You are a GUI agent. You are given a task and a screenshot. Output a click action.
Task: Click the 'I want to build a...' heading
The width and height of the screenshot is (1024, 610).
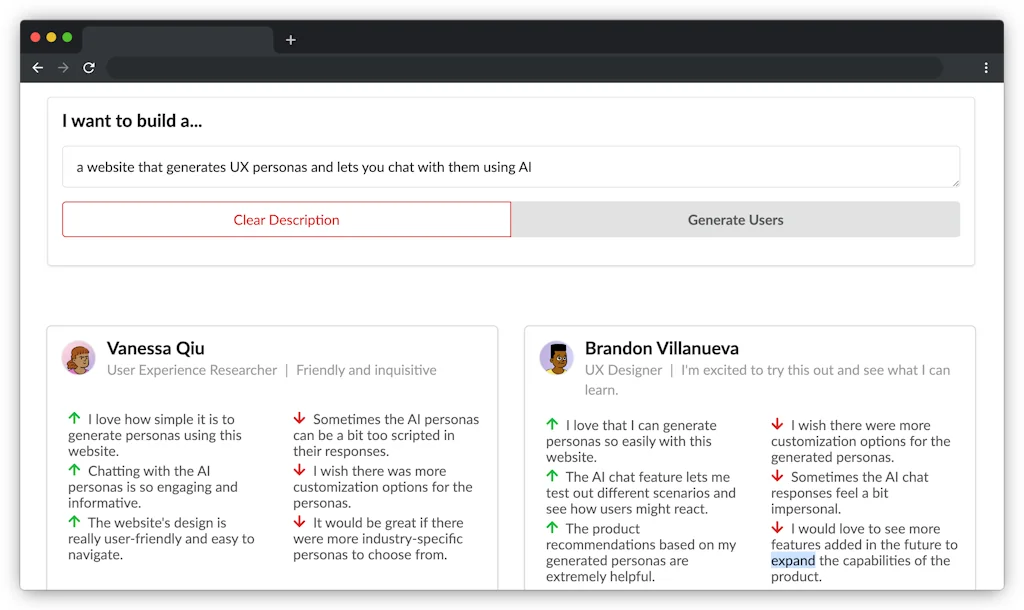(132, 121)
